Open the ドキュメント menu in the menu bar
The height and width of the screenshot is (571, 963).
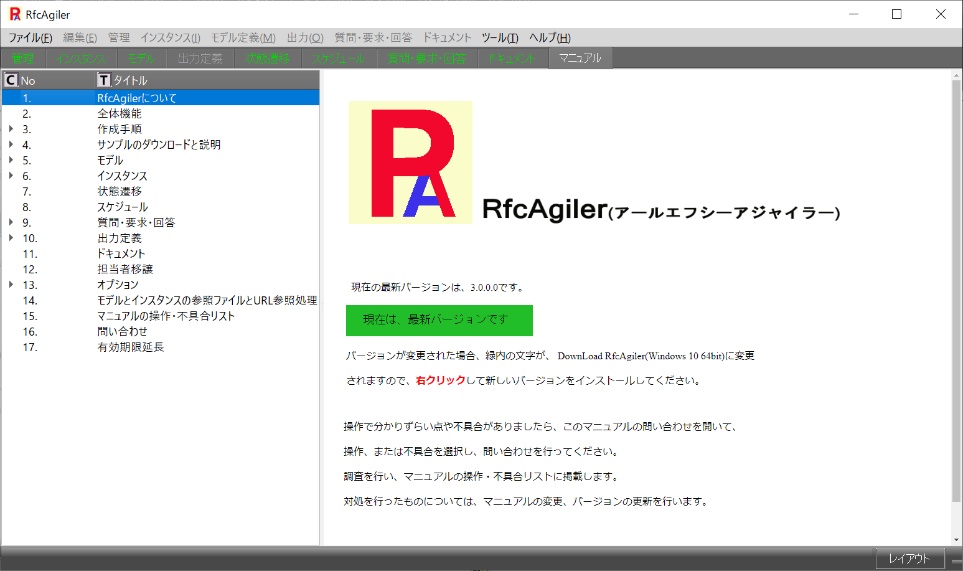(446, 37)
